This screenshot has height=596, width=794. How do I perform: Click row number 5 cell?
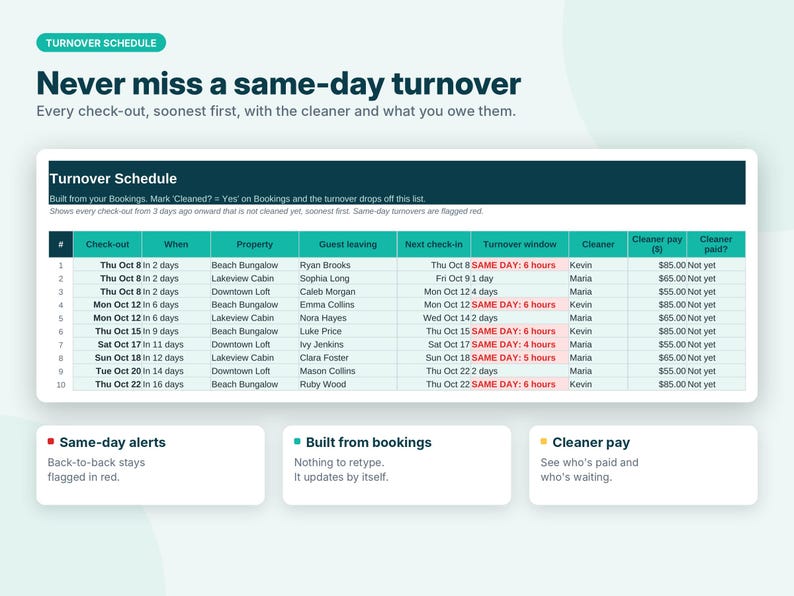[x=61, y=319]
